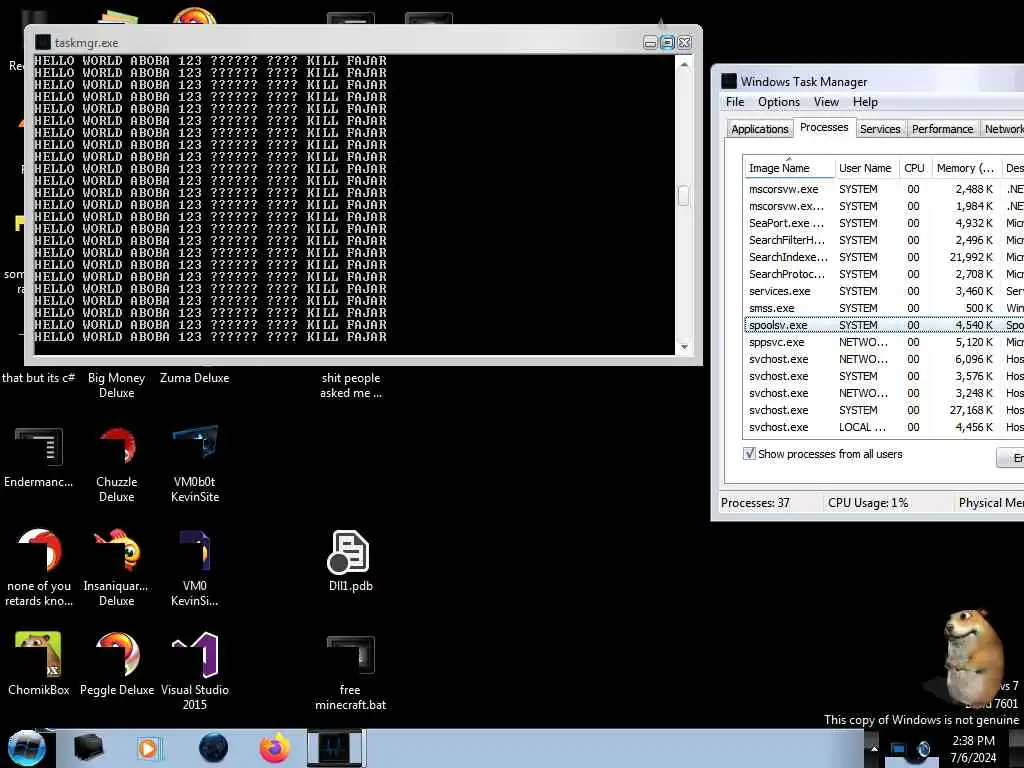Select the svchost.exe row owned by LOCAL
The height and width of the screenshot is (768, 1024).
tap(884, 426)
